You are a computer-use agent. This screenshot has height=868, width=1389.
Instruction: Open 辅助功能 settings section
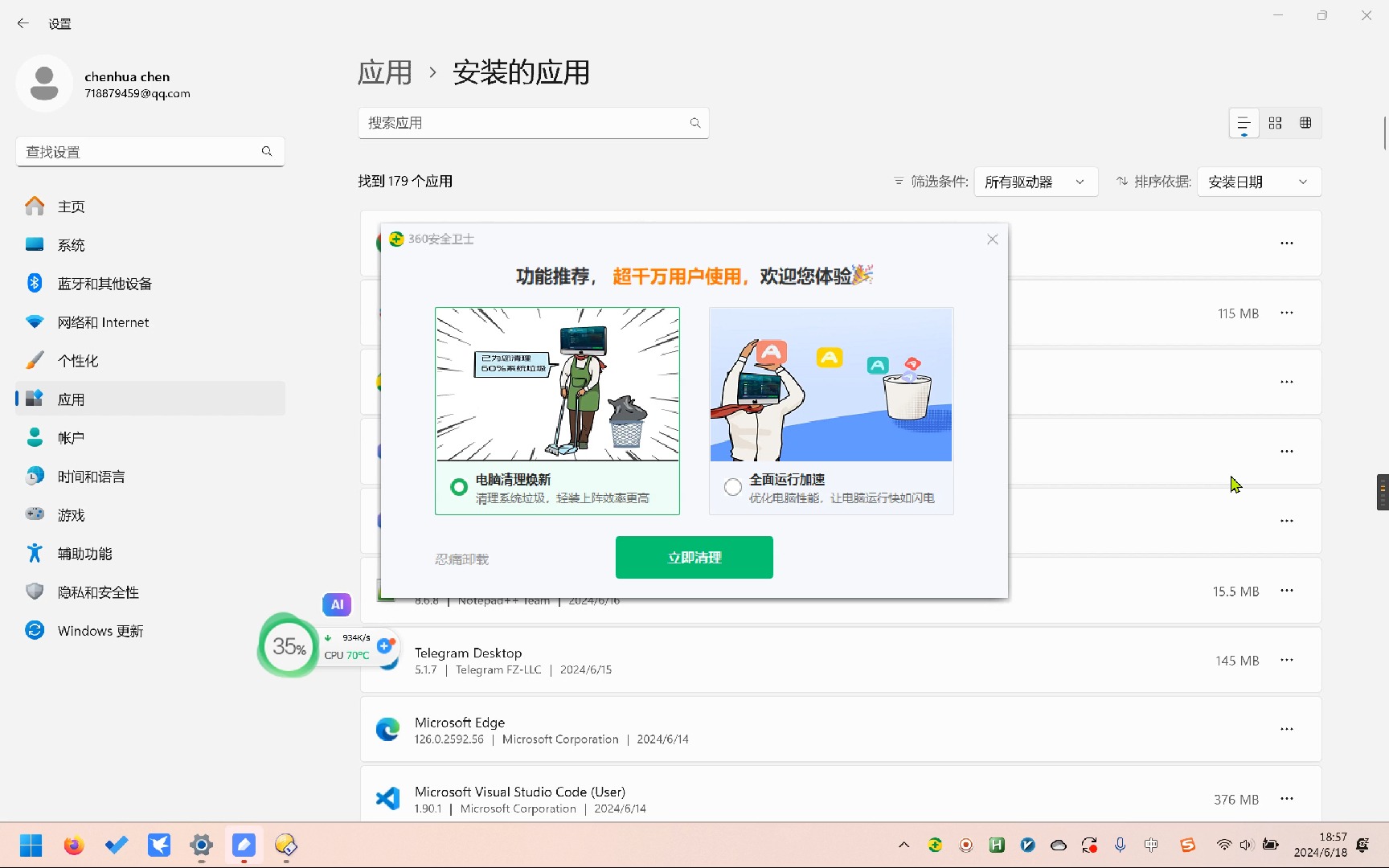coord(150,554)
